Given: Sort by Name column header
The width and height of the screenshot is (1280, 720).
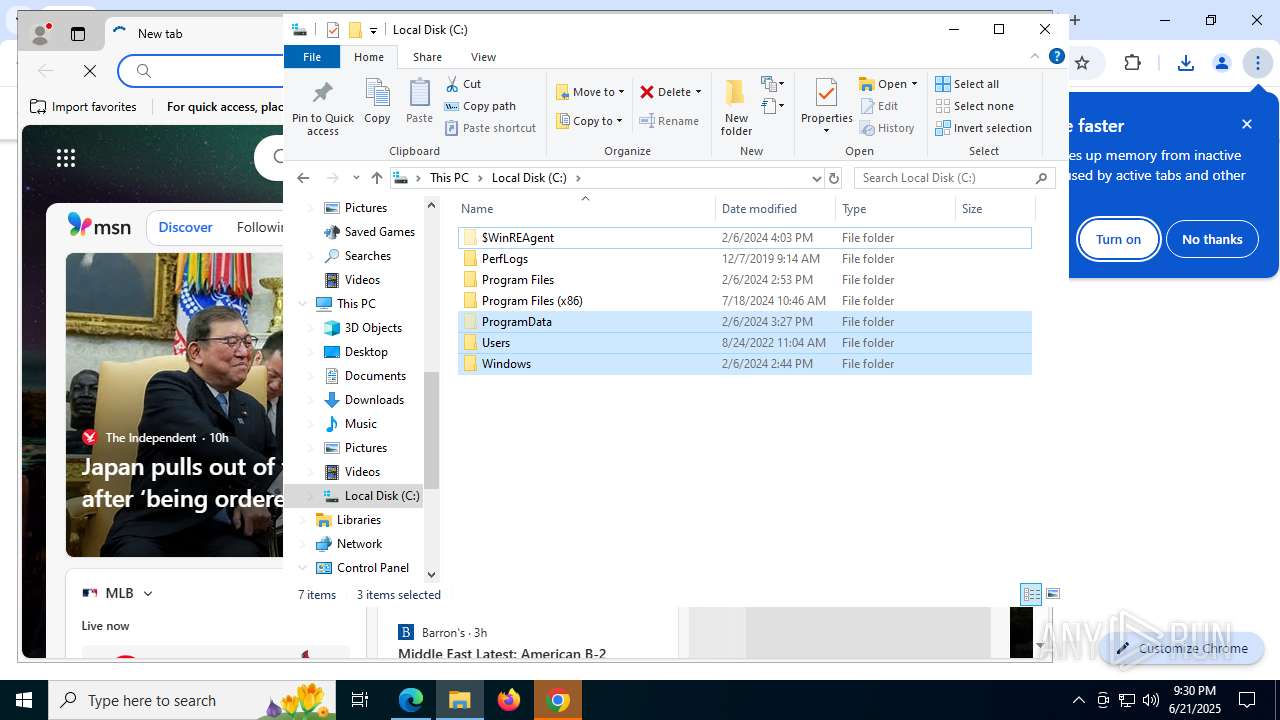Looking at the screenshot, I should tap(585, 209).
